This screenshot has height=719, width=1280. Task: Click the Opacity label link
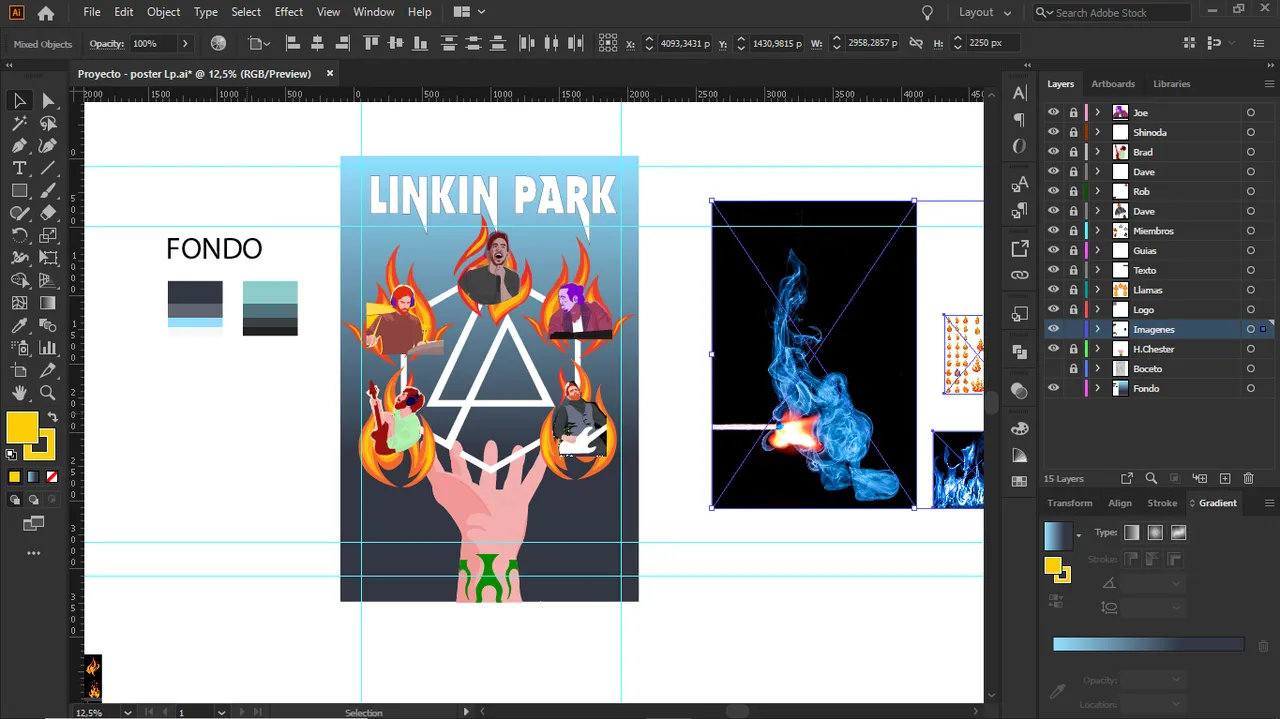coord(106,44)
